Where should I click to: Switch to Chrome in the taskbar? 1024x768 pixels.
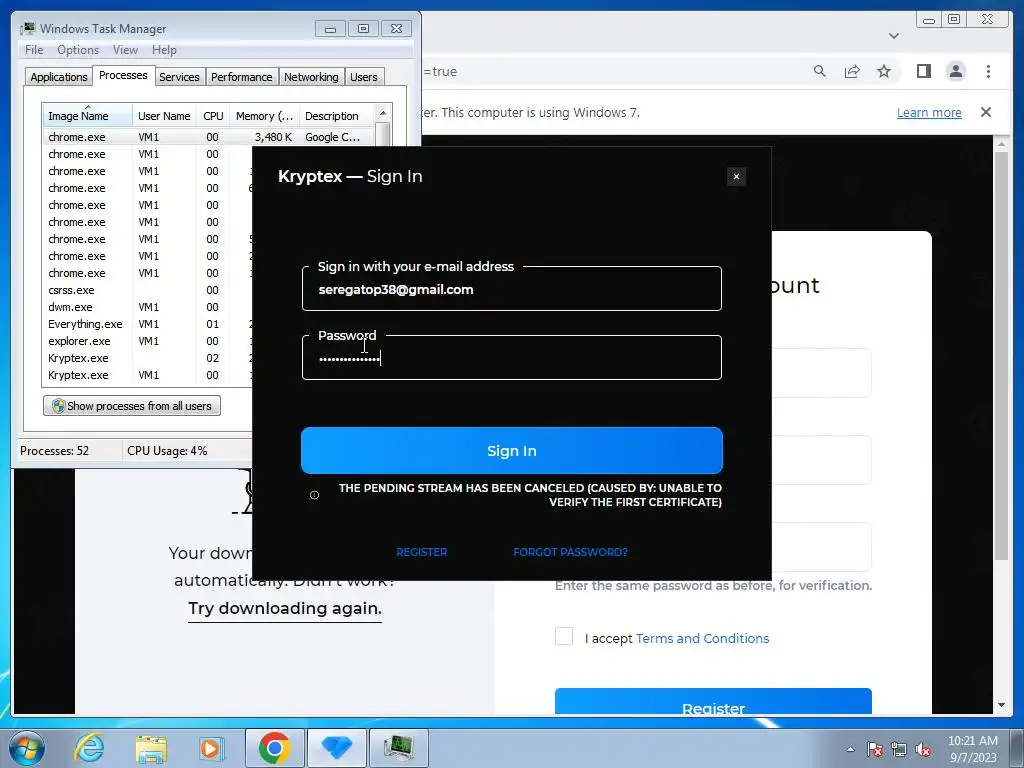point(274,748)
